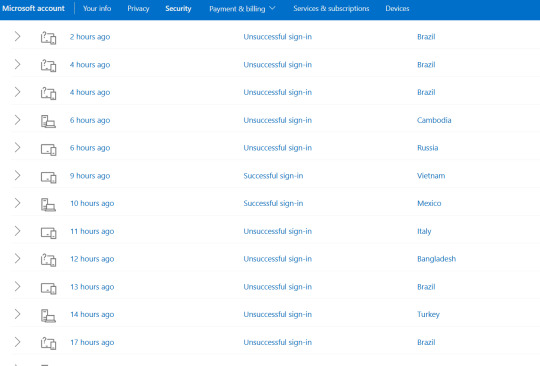Switch to the Privacy tab
The height and width of the screenshot is (366, 540).
point(138,9)
